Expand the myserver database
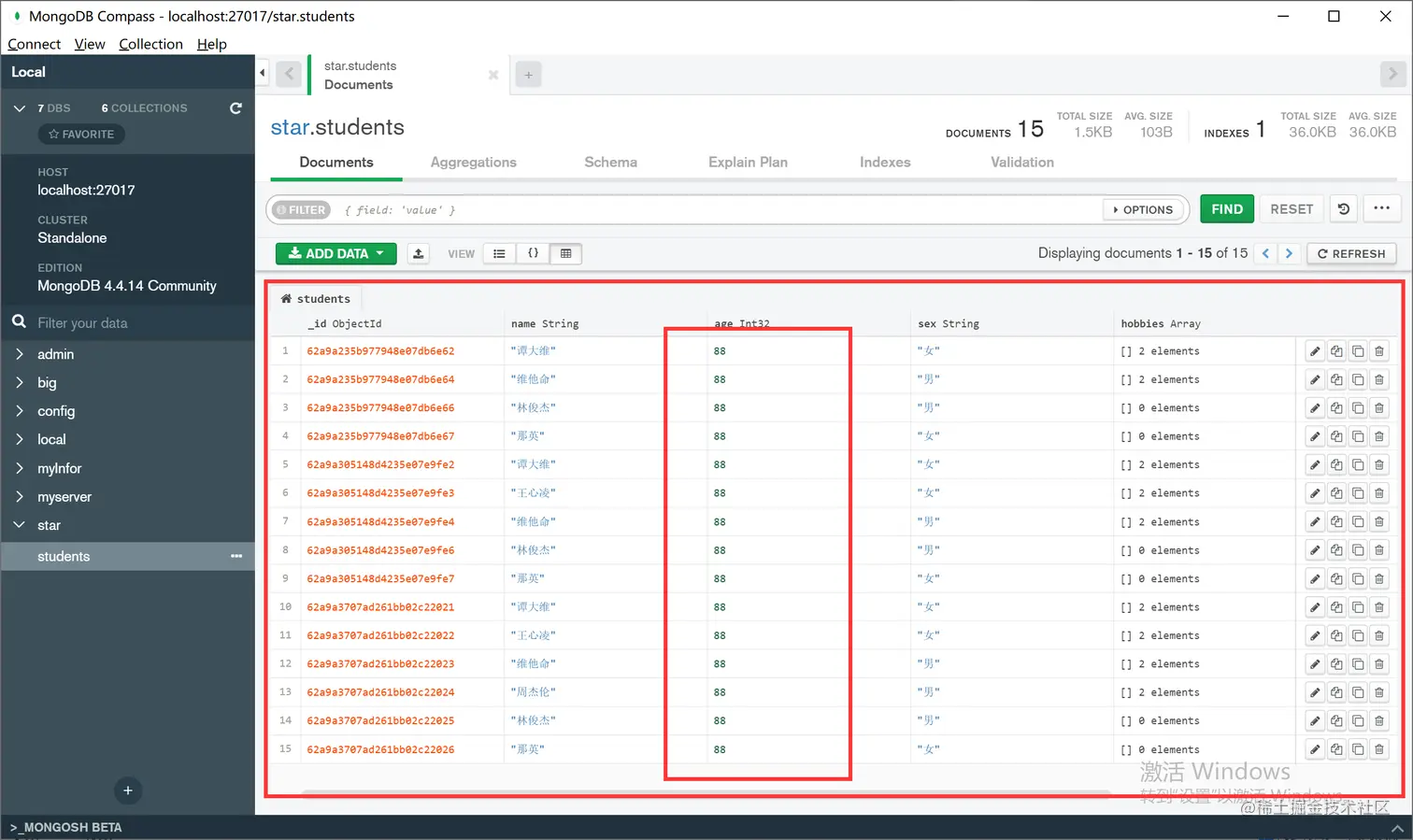 pos(19,496)
